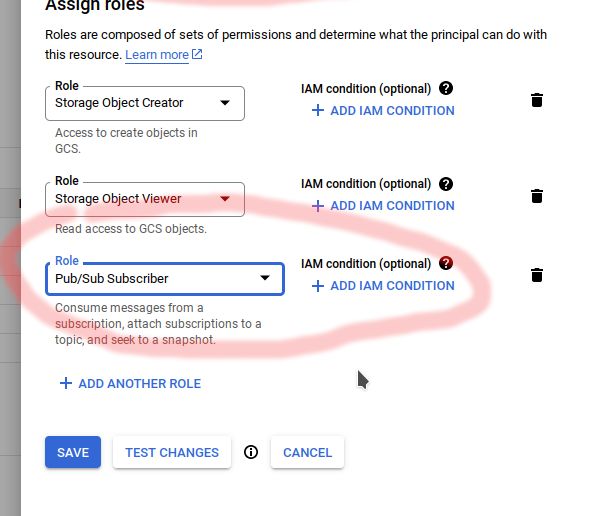Delete the Pub/Sub Subscriber role row
The width and height of the screenshot is (607, 516).
coord(537,275)
